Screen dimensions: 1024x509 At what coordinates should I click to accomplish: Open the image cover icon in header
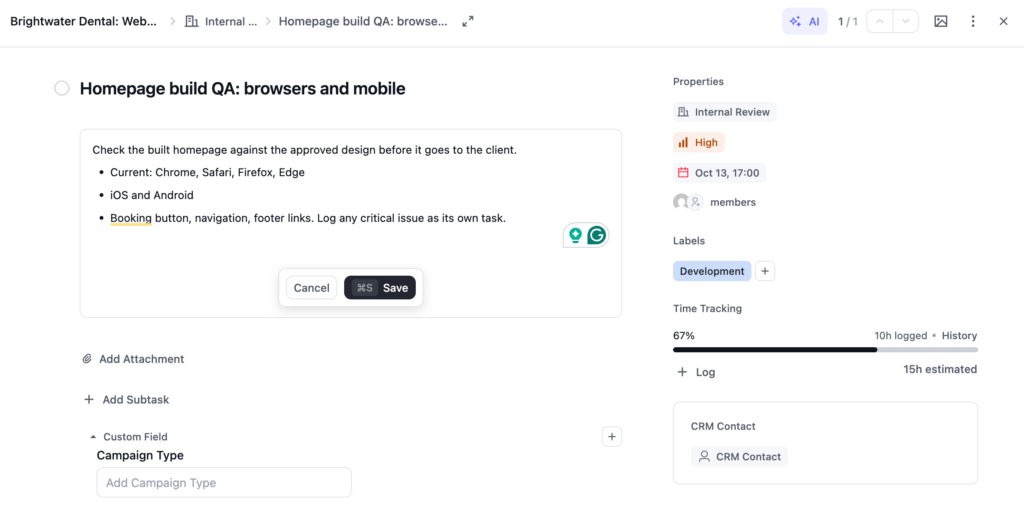pos(940,22)
